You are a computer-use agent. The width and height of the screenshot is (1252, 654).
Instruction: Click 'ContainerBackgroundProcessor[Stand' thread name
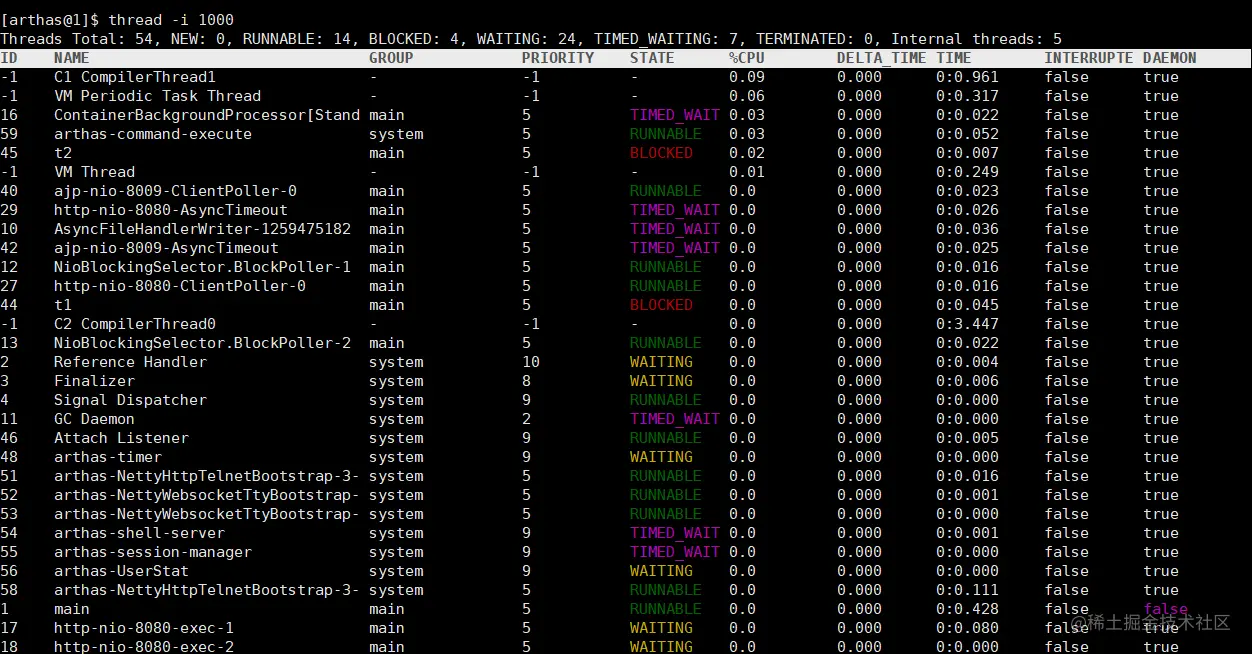[207, 114]
